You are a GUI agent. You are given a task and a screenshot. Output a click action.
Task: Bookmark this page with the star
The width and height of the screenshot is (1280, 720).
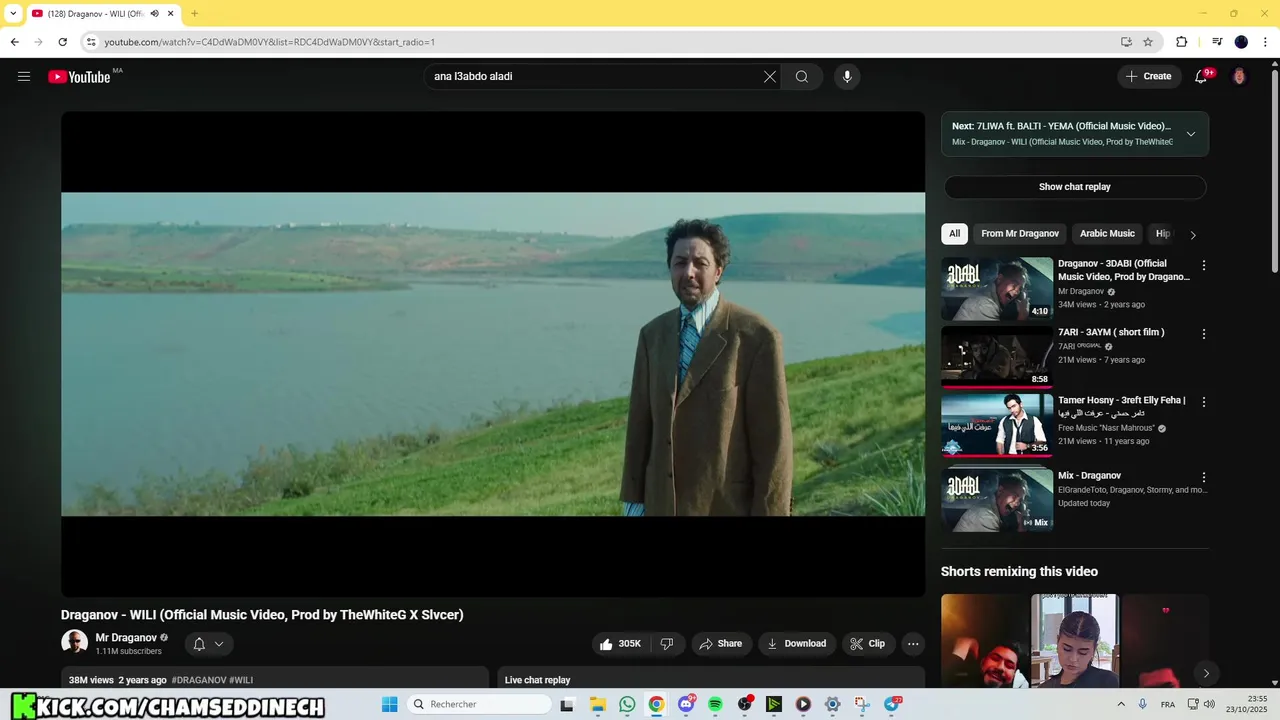pos(1148,42)
